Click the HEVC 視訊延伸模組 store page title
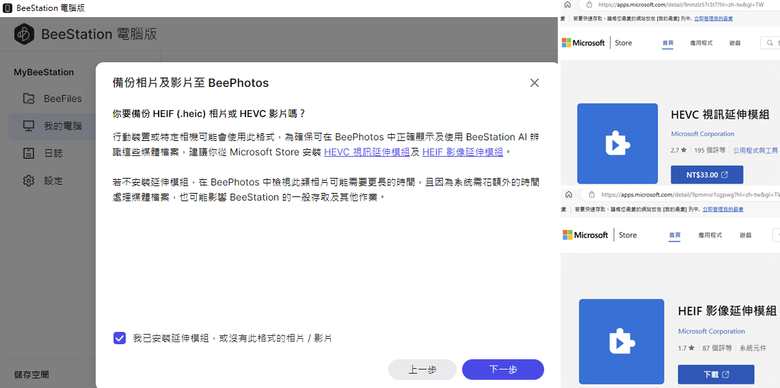 [x=720, y=114]
